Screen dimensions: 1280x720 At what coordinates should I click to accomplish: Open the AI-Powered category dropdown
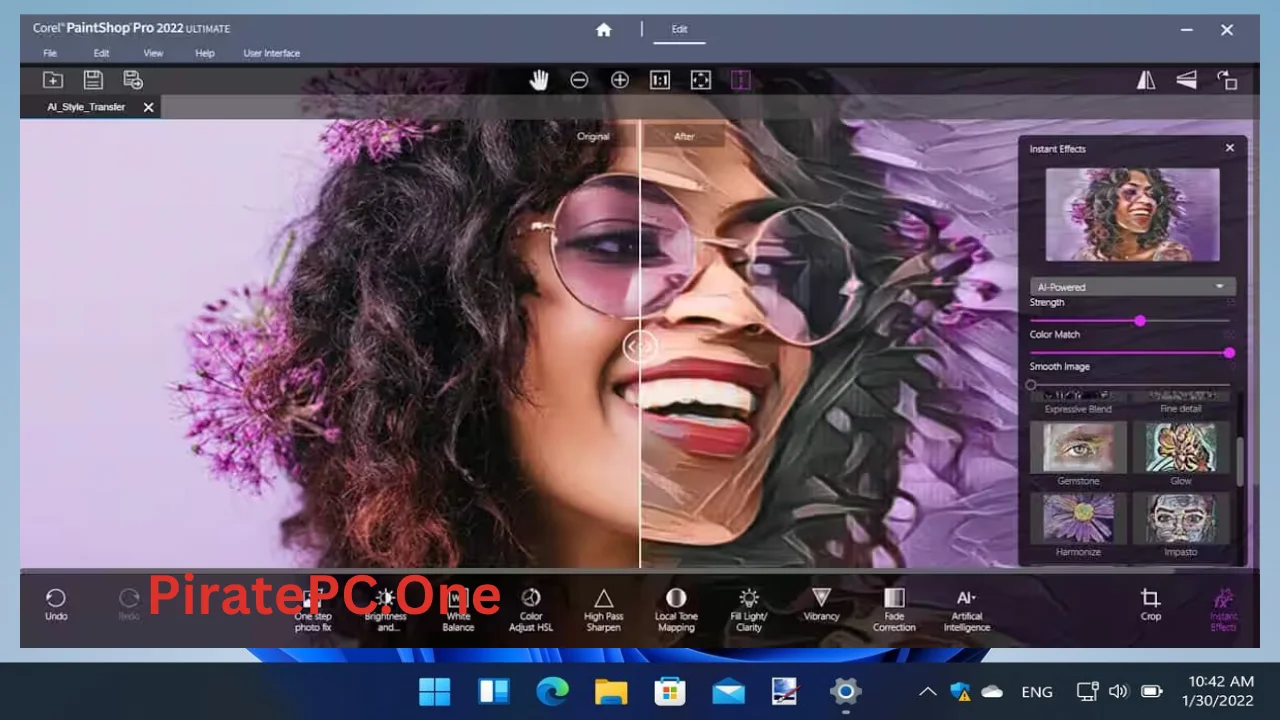1132,287
